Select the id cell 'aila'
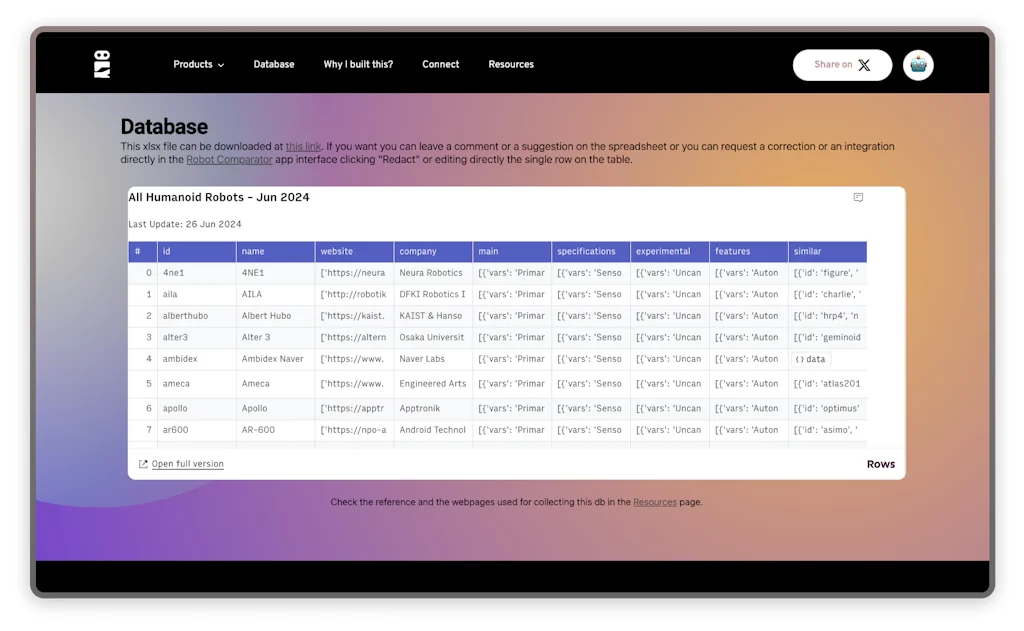1024x631 pixels. (x=197, y=295)
